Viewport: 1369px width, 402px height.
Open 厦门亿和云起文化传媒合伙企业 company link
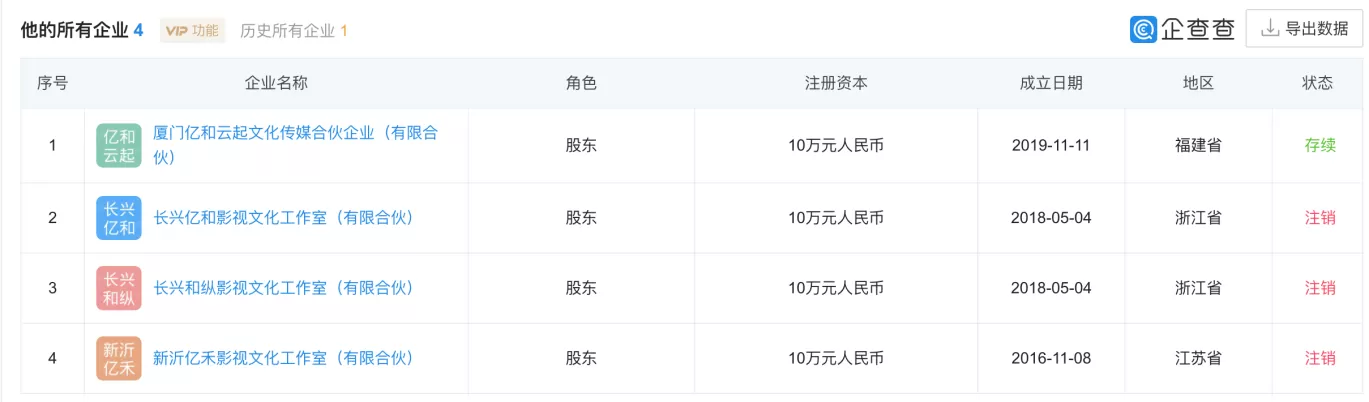pyautogui.click(x=295, y=145)
